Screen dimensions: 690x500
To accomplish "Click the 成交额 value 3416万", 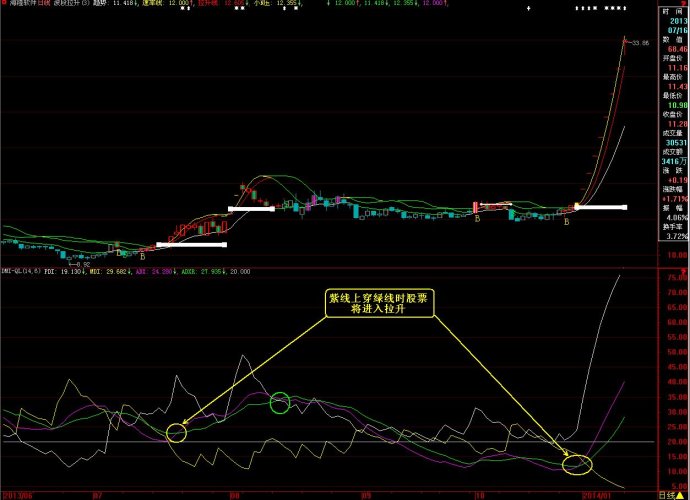I will (674, 162).
